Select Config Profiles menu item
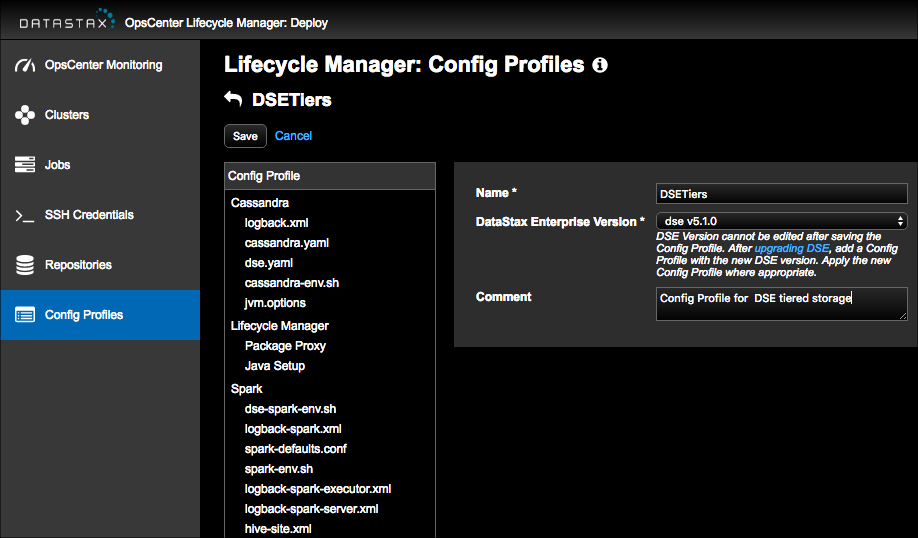 100,315
